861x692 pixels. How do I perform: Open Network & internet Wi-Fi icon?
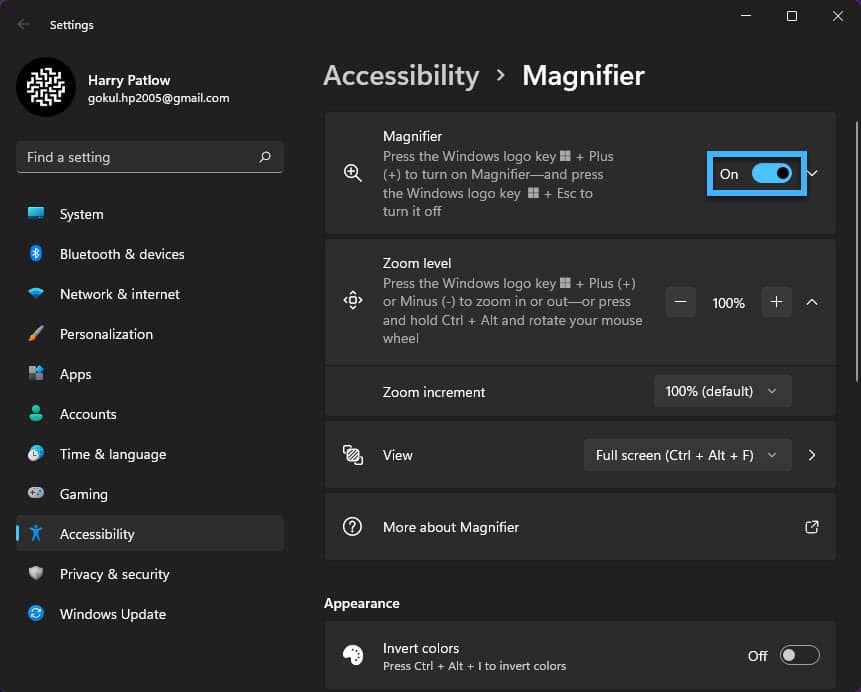coord(36,293)
